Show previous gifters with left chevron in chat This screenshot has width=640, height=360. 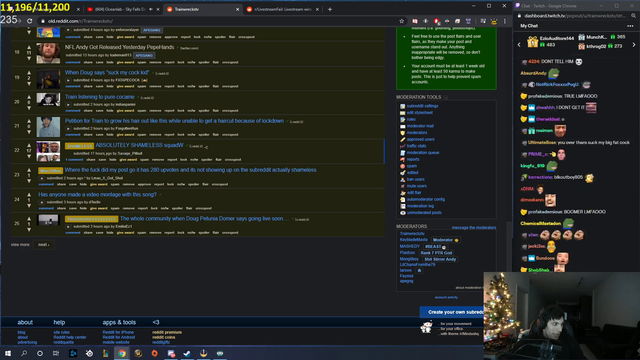coord(519,44)
